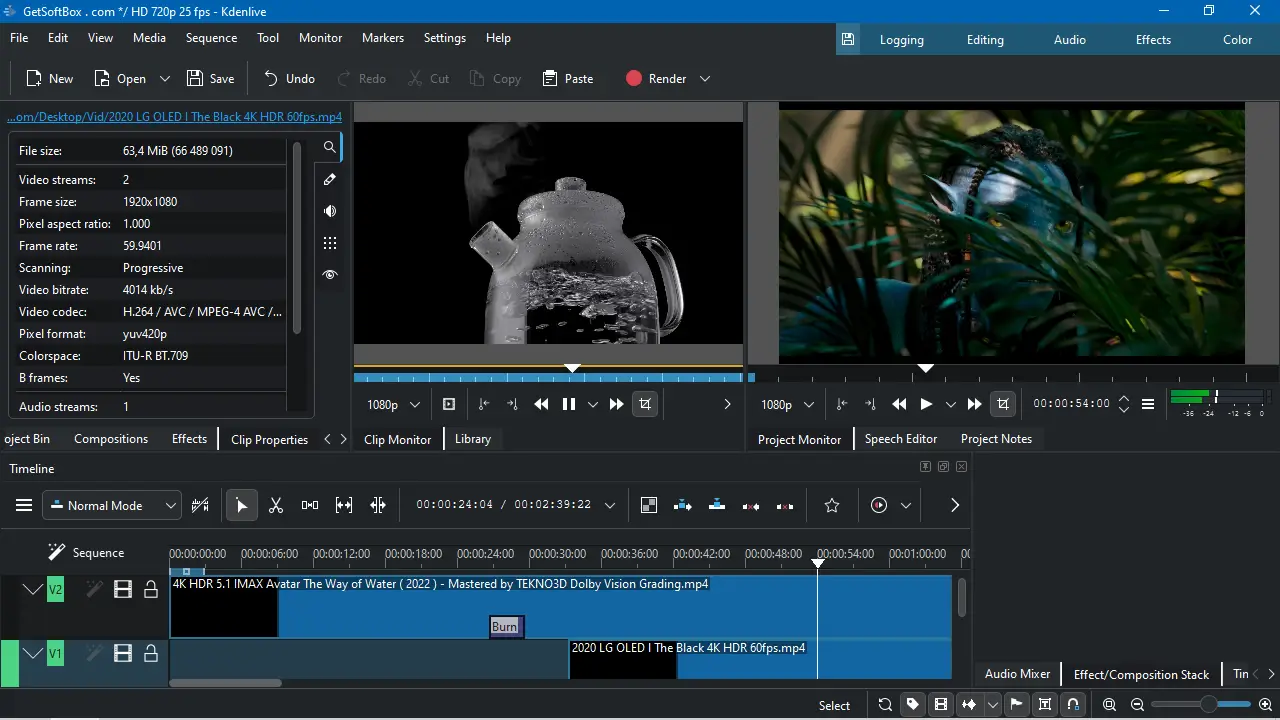Toggle lock on track V2

point(151,590)
